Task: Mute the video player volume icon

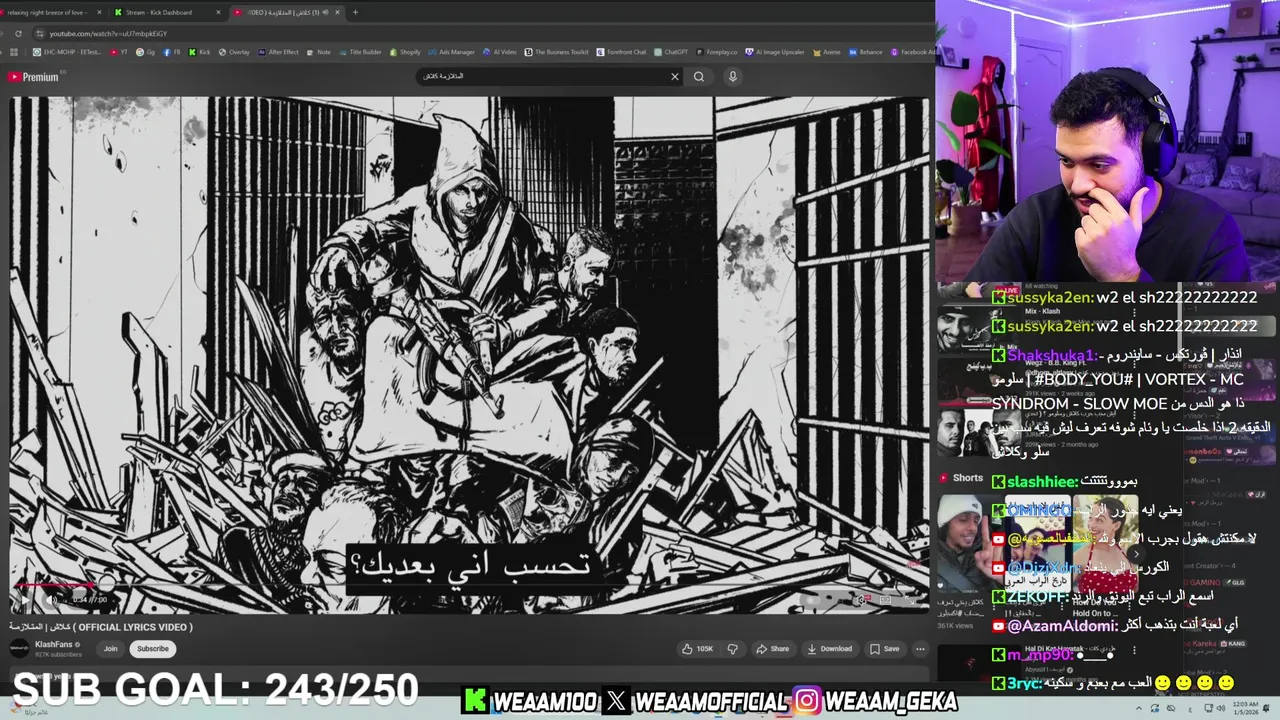Action: click(x=53, y=599)
